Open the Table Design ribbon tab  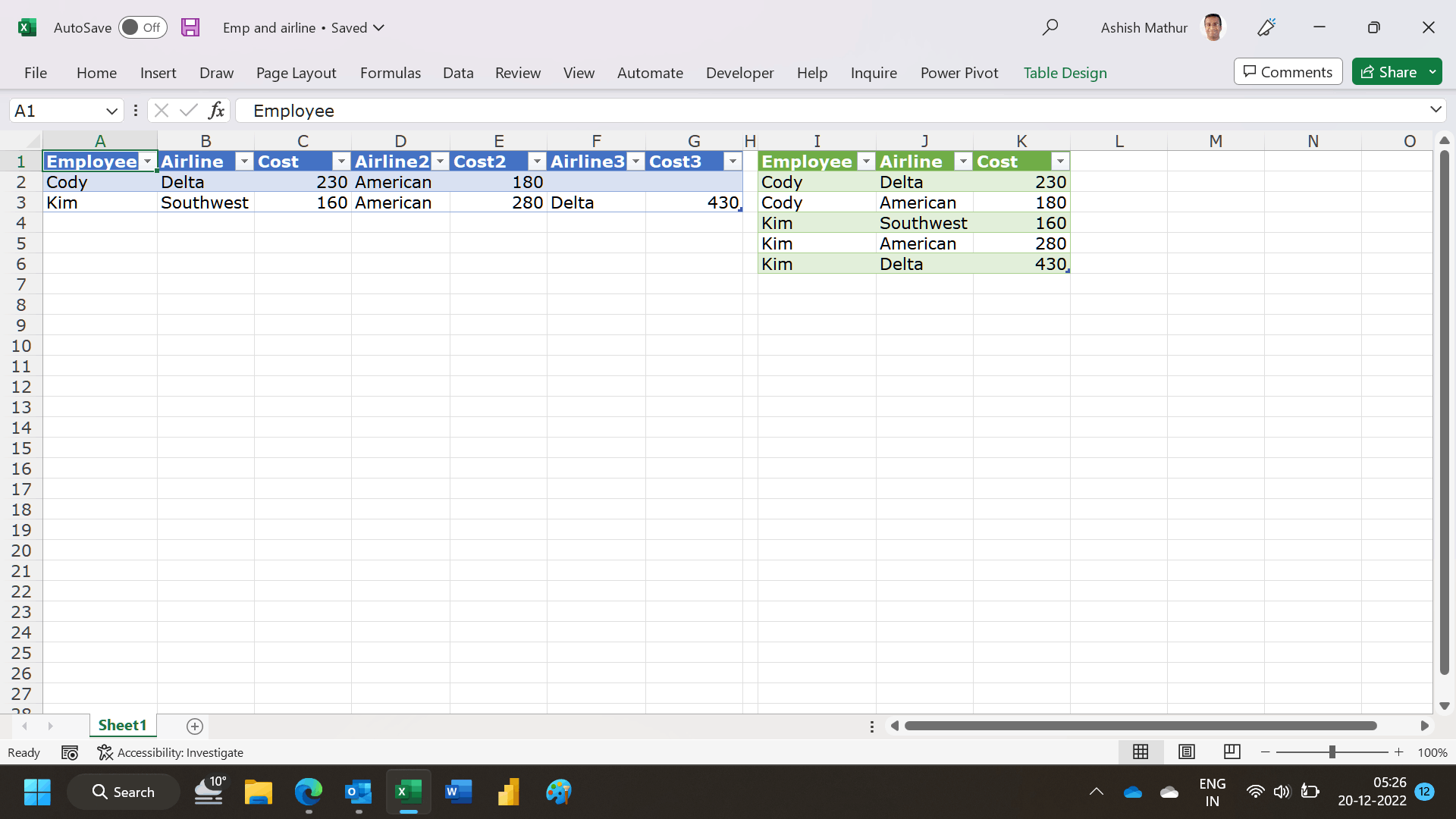tap(1065, 73)
